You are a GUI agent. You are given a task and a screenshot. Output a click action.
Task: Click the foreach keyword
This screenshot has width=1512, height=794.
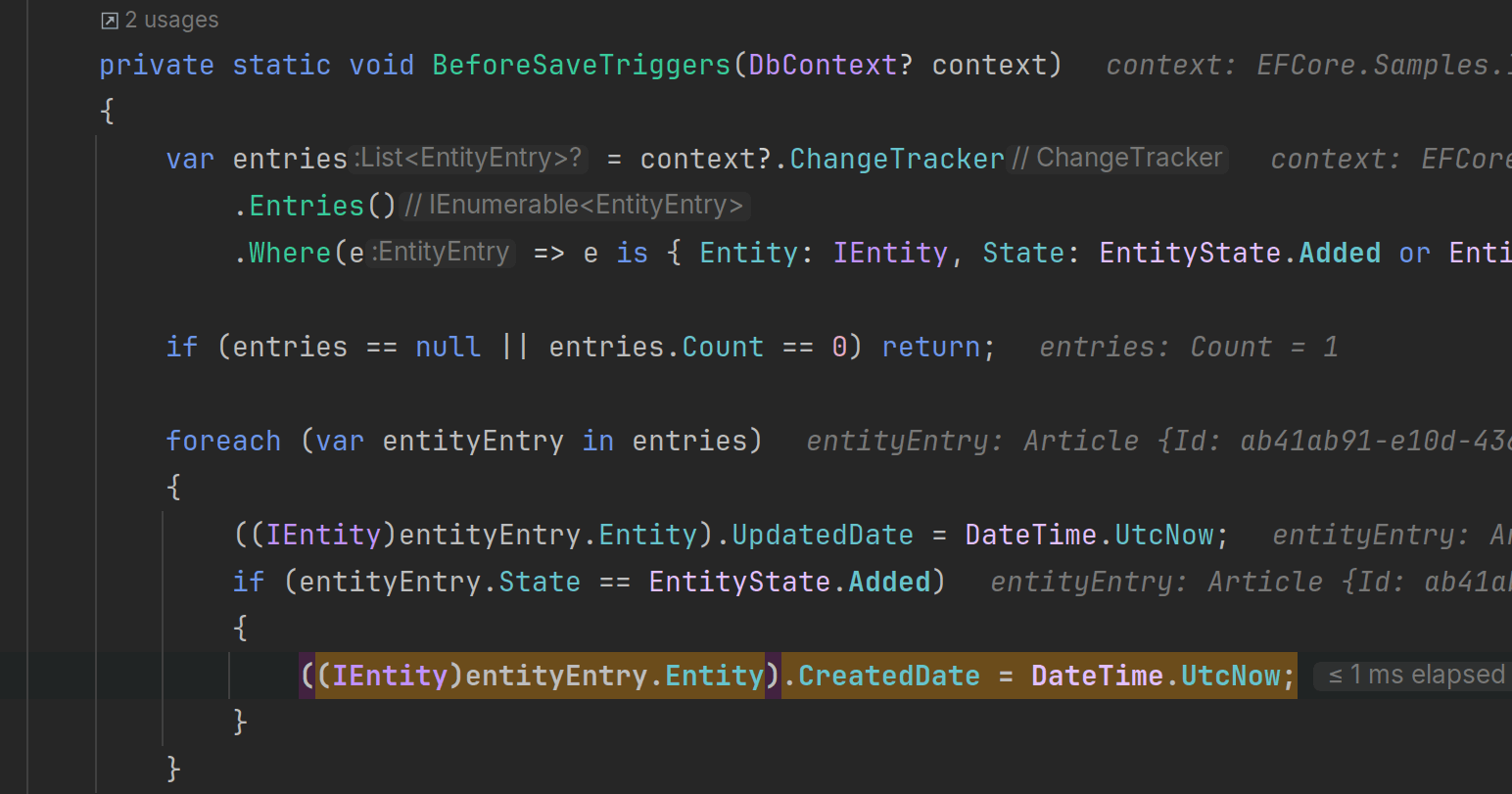[223, 442]
